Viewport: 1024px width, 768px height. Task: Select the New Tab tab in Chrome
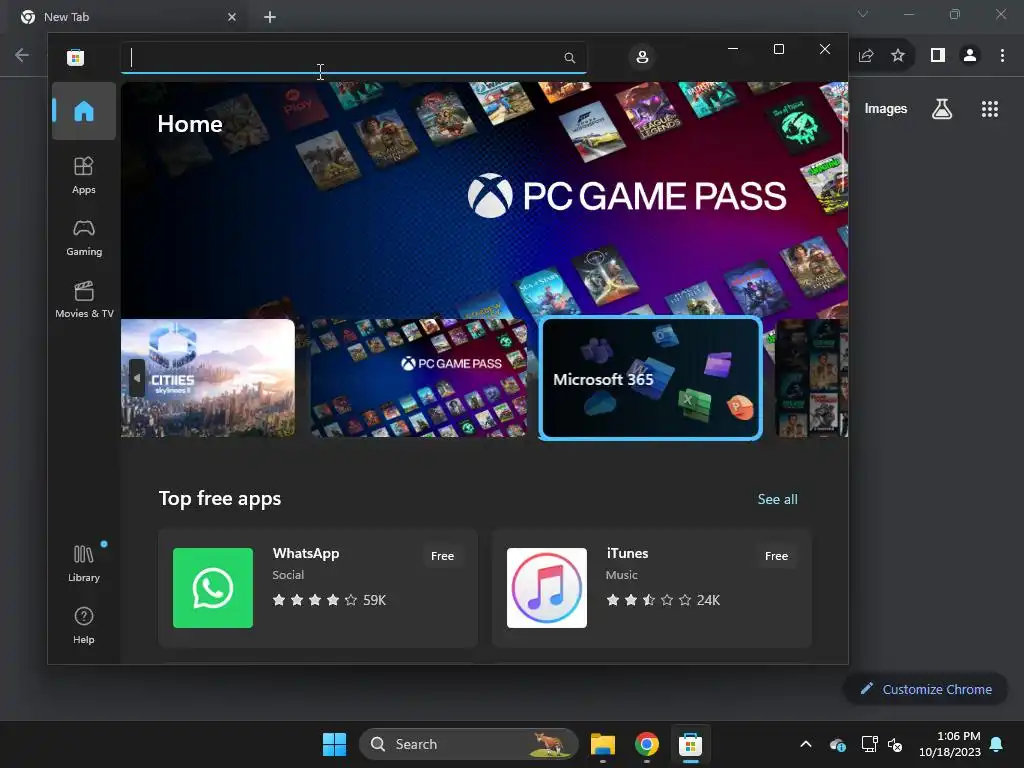click(127, 17)
